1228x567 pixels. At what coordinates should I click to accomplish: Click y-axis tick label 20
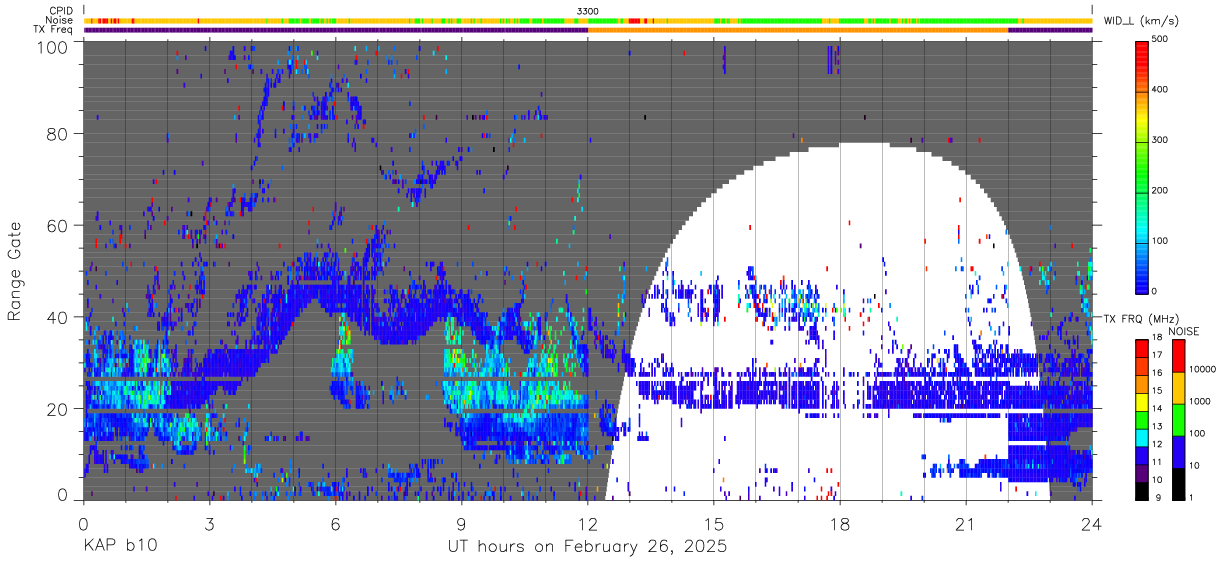[57, 409]
